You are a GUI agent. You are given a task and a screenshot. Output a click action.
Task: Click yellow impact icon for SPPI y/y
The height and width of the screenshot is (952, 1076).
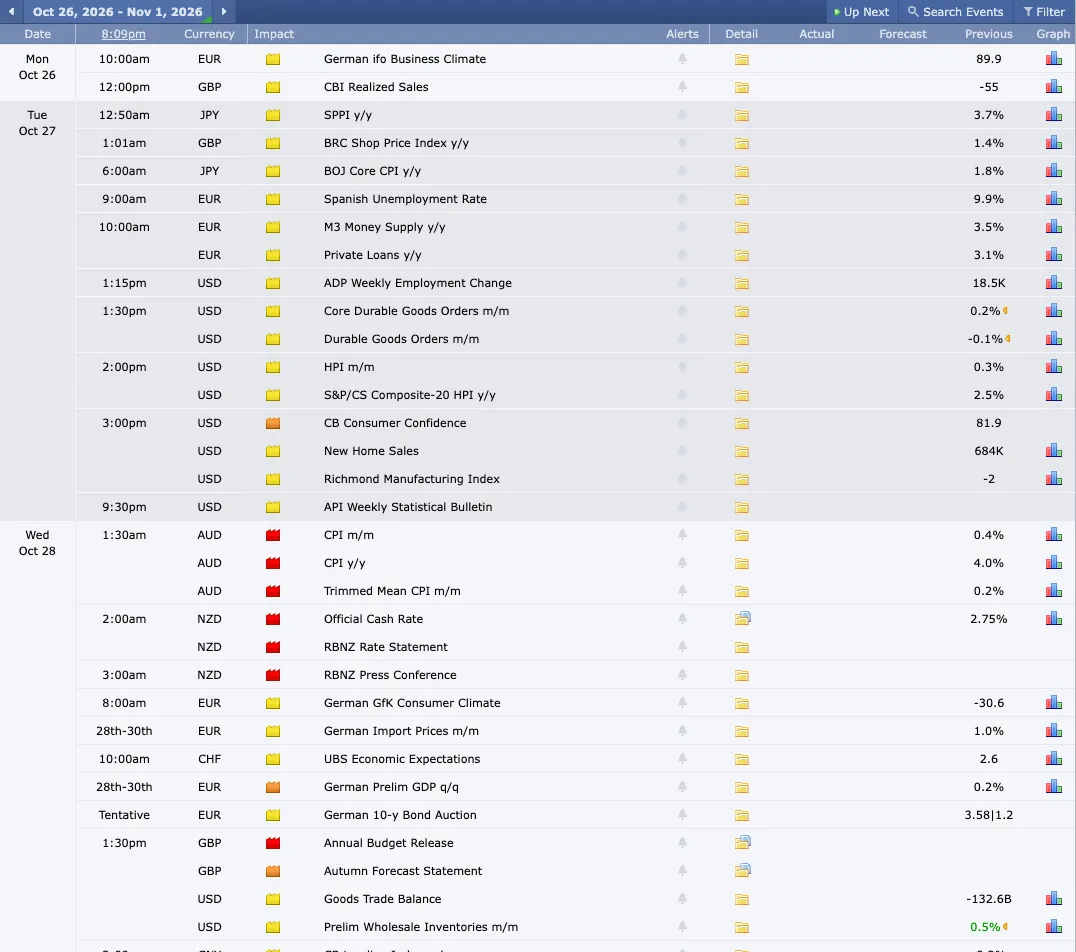272,115
